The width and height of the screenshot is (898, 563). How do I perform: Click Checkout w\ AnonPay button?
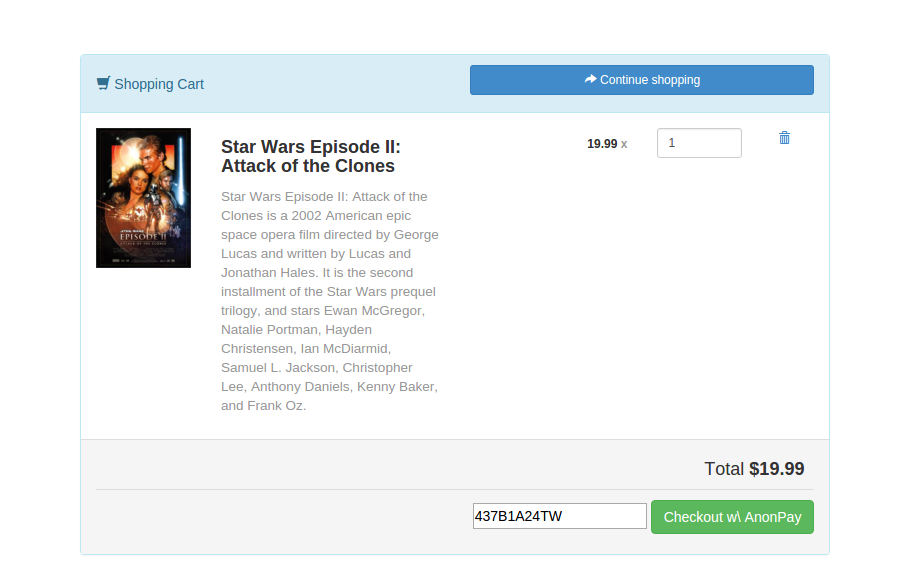coord(732,517)
